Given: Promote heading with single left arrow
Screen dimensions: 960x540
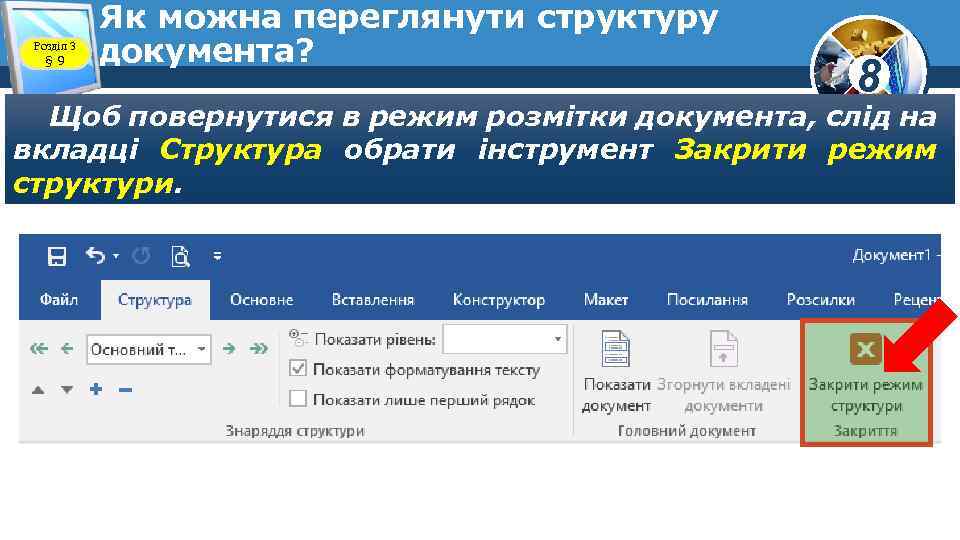Looking at the screenshot, I should point(67,349).
